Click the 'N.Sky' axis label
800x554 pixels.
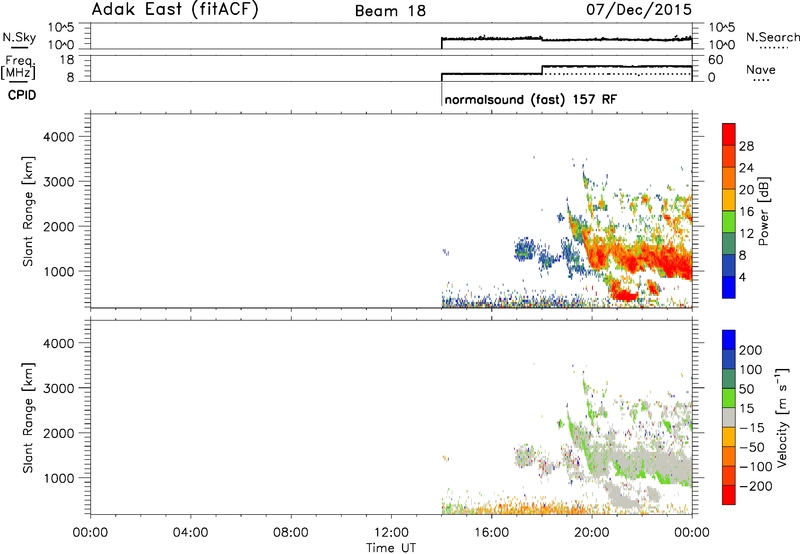19,37
